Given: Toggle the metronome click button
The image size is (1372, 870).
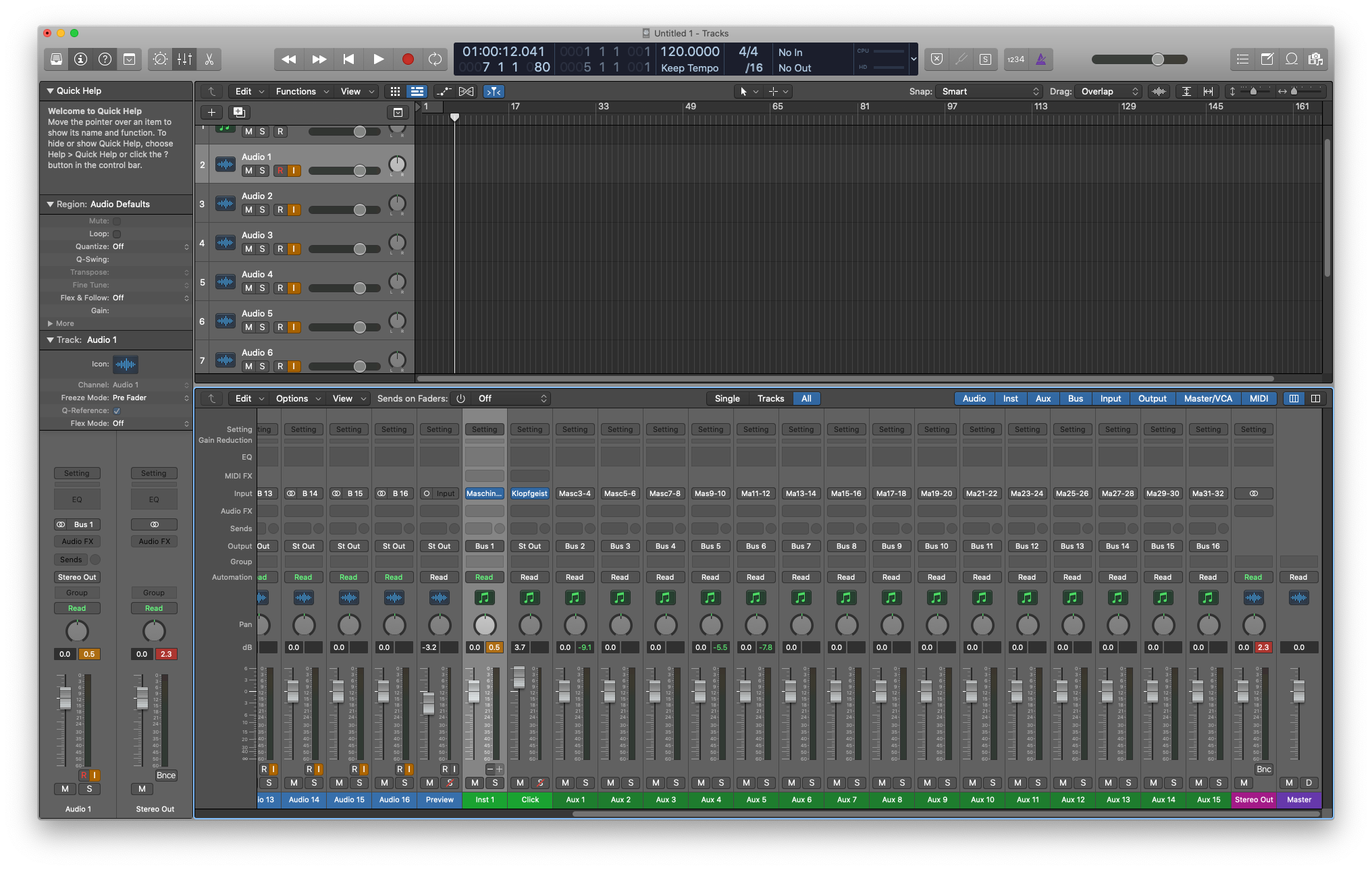Looking at the screenshot, I should click(1041, 59).
